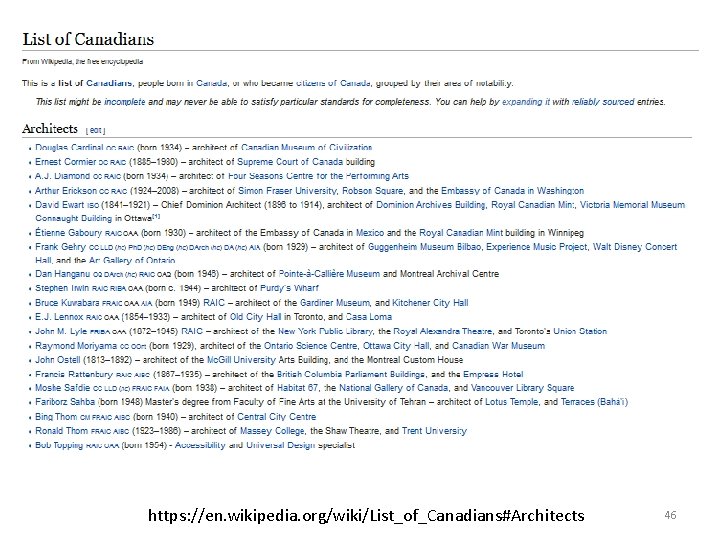Screen dimensions: 720x540
Task: Open the incomplete link in the notice
Action: [124, 102]
